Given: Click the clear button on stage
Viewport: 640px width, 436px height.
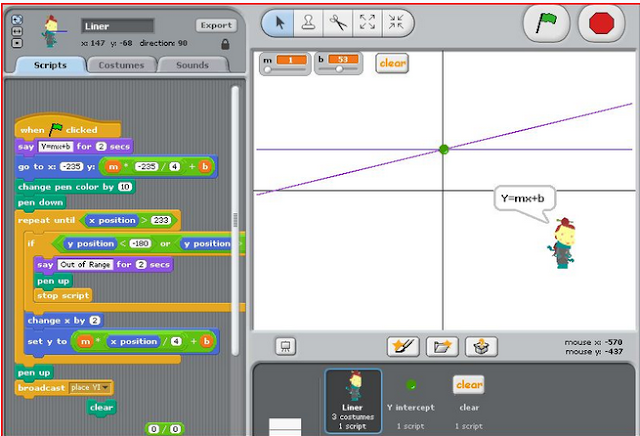Looking at the screenshot, I should click(392, 63).
